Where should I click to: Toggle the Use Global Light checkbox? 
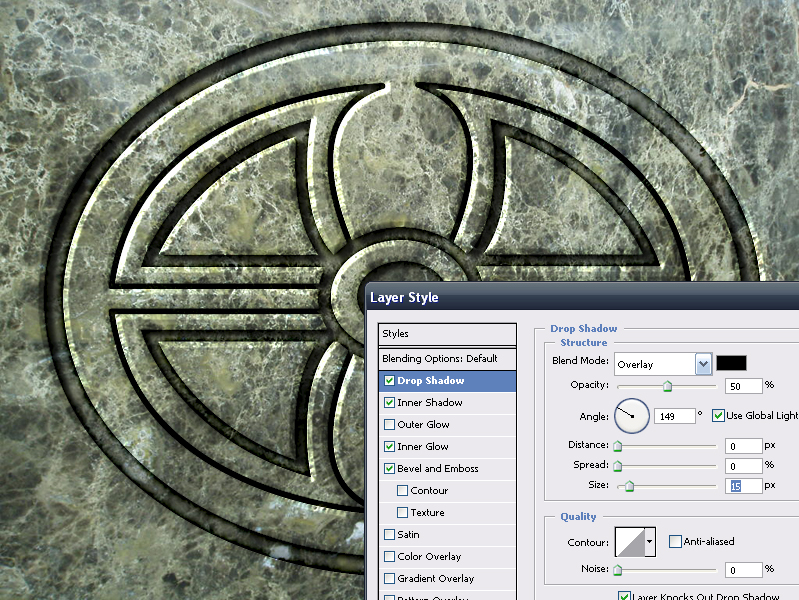[x=718, y=415]
